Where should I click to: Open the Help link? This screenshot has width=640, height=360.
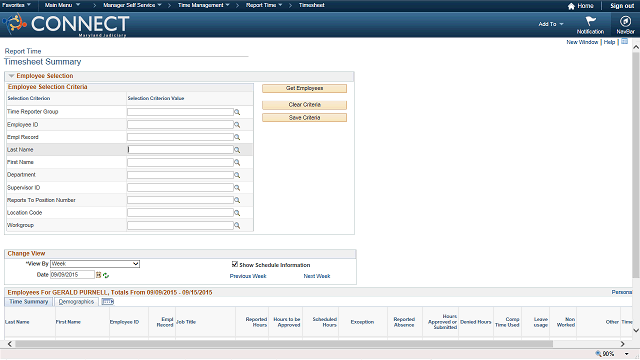click(x=609, y=42)
